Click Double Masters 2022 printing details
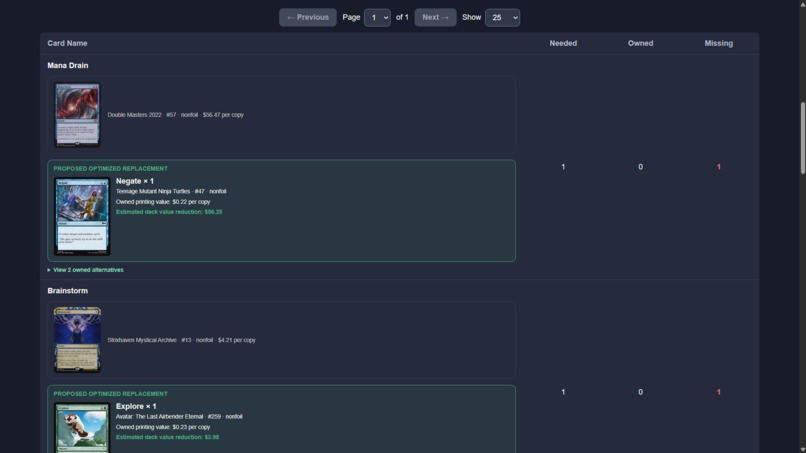The width and height of the screenshot is (806, 453). point(175,115)
